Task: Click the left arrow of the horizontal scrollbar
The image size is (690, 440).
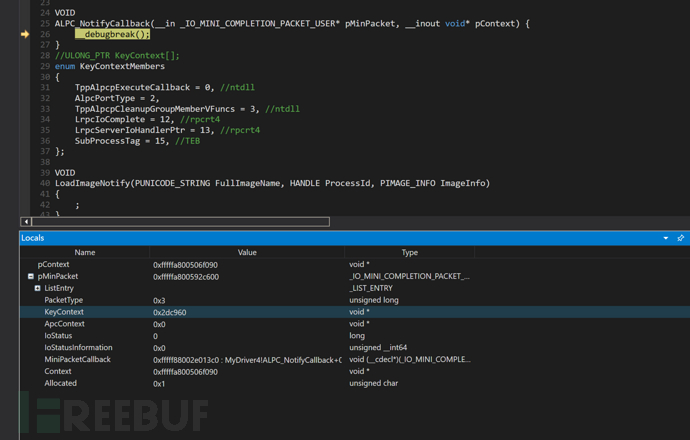Action: 26,222
